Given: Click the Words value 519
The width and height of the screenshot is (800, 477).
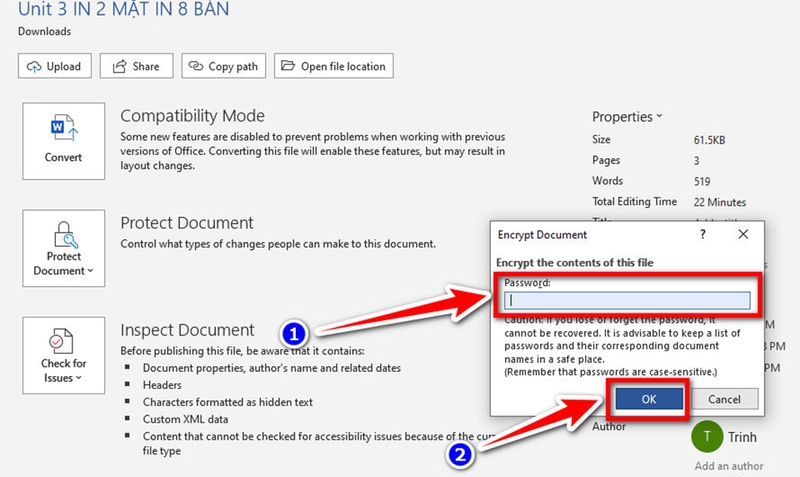Looking at the screenshot, I should [x=702, y=182].
